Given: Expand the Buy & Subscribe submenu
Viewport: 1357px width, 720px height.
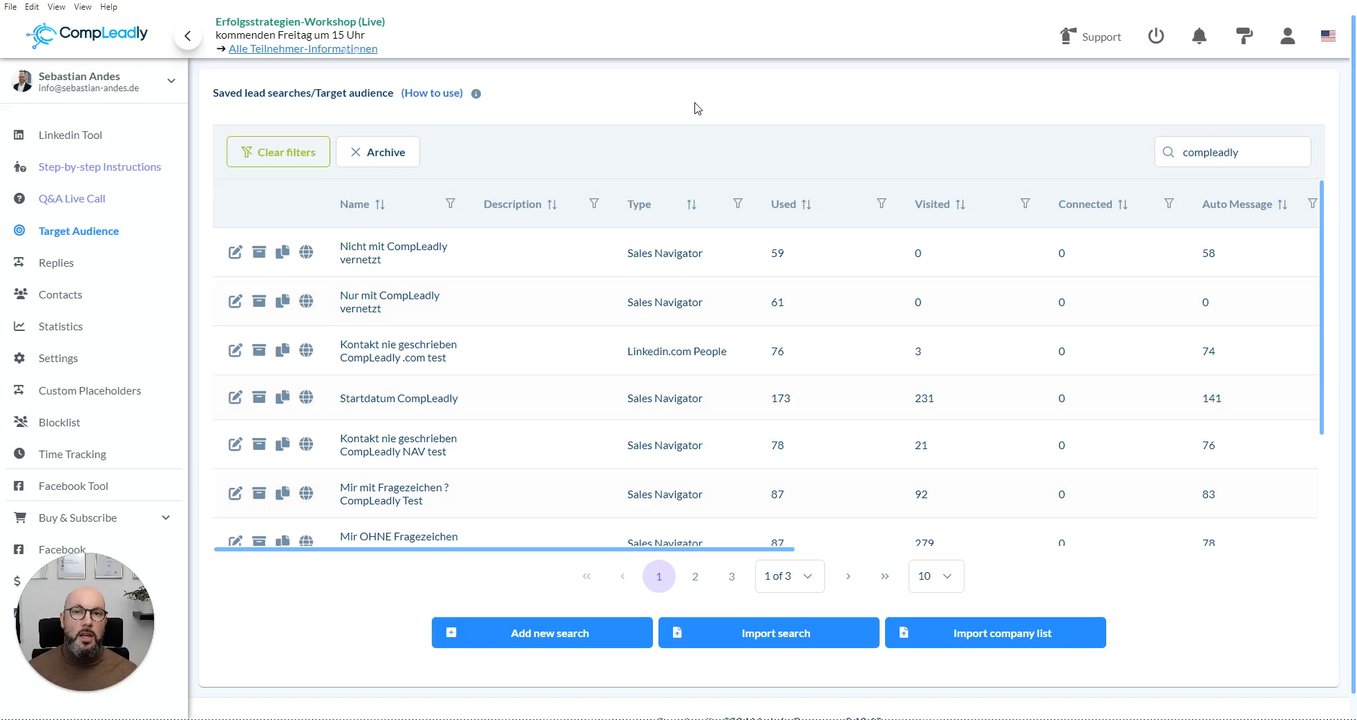Looking at the screenshot, I should 166,518.
